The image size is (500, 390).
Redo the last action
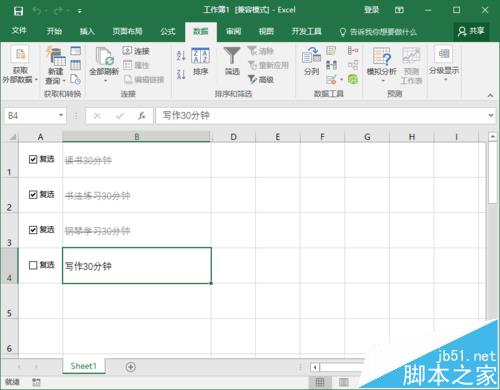58,11
